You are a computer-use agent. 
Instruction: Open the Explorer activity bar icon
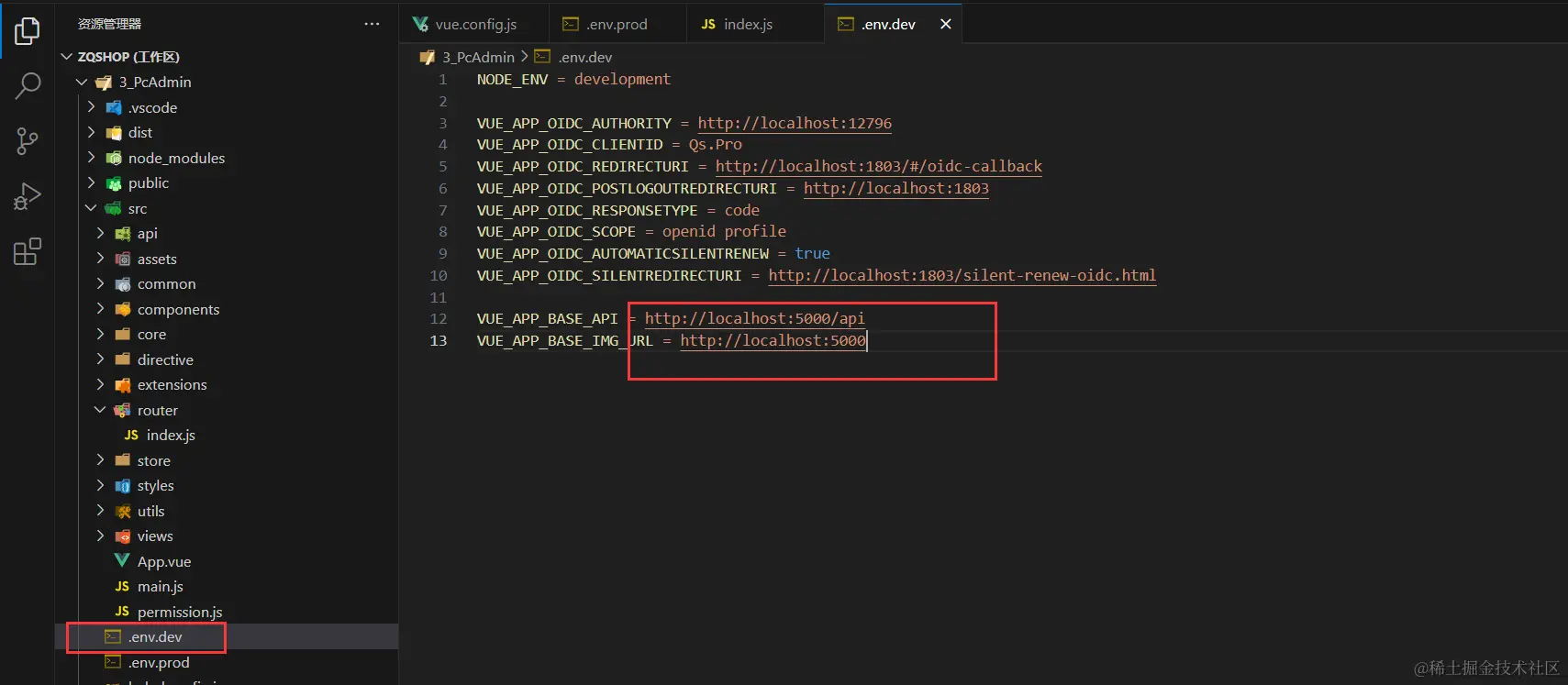click(x=28, y=31)
